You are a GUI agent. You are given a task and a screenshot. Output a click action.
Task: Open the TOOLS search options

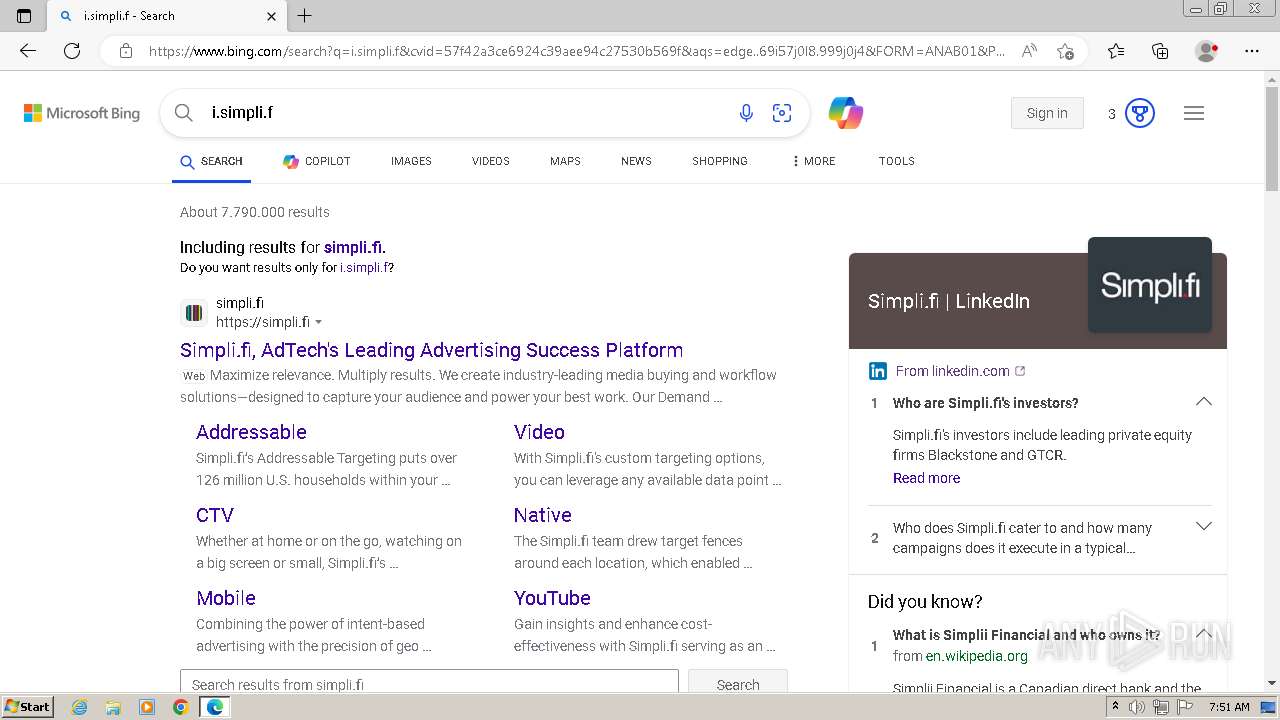click(x=897, y=161)
